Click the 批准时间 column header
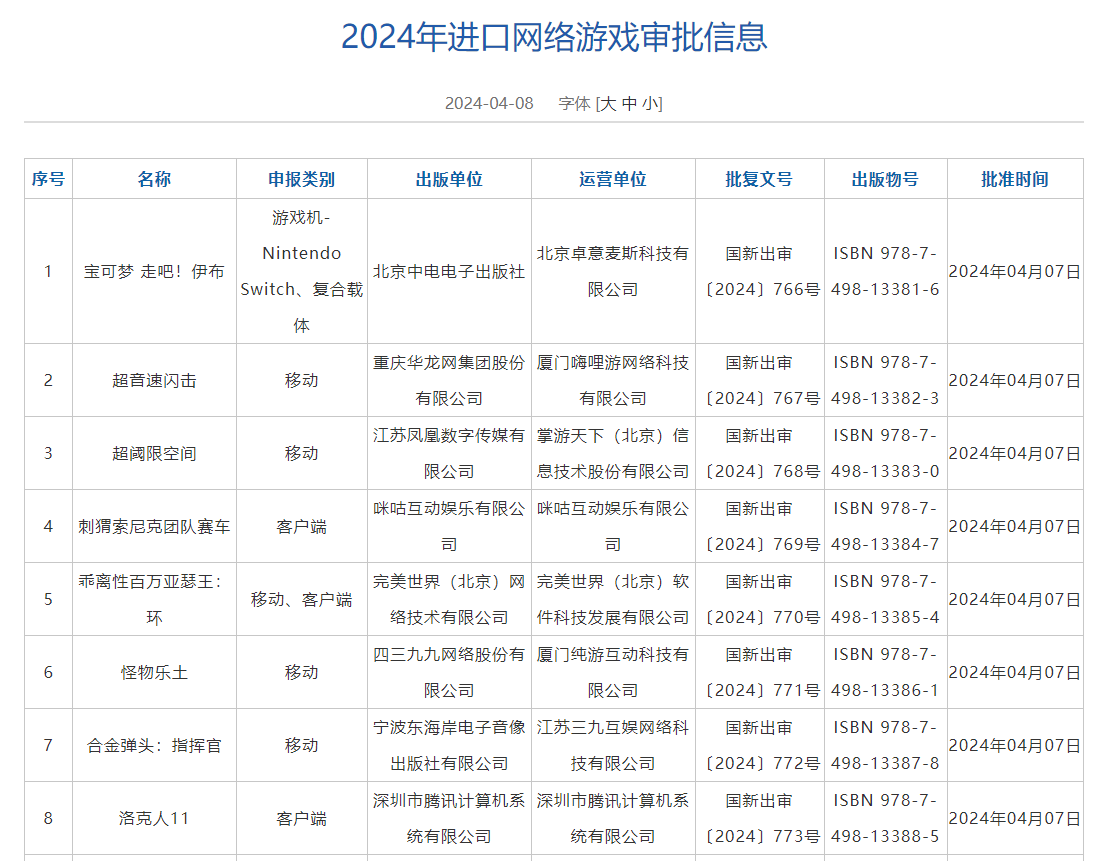1093x861 pixels. pyautogui.click(x=1015, y=179)
